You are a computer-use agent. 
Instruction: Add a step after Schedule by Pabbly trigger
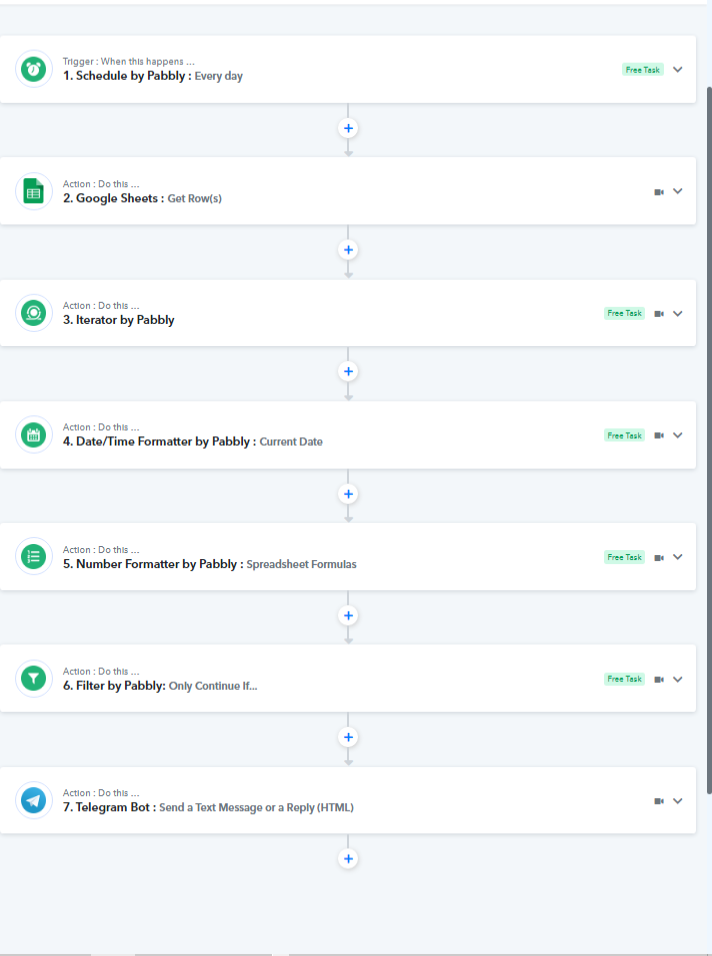point(348,128)
